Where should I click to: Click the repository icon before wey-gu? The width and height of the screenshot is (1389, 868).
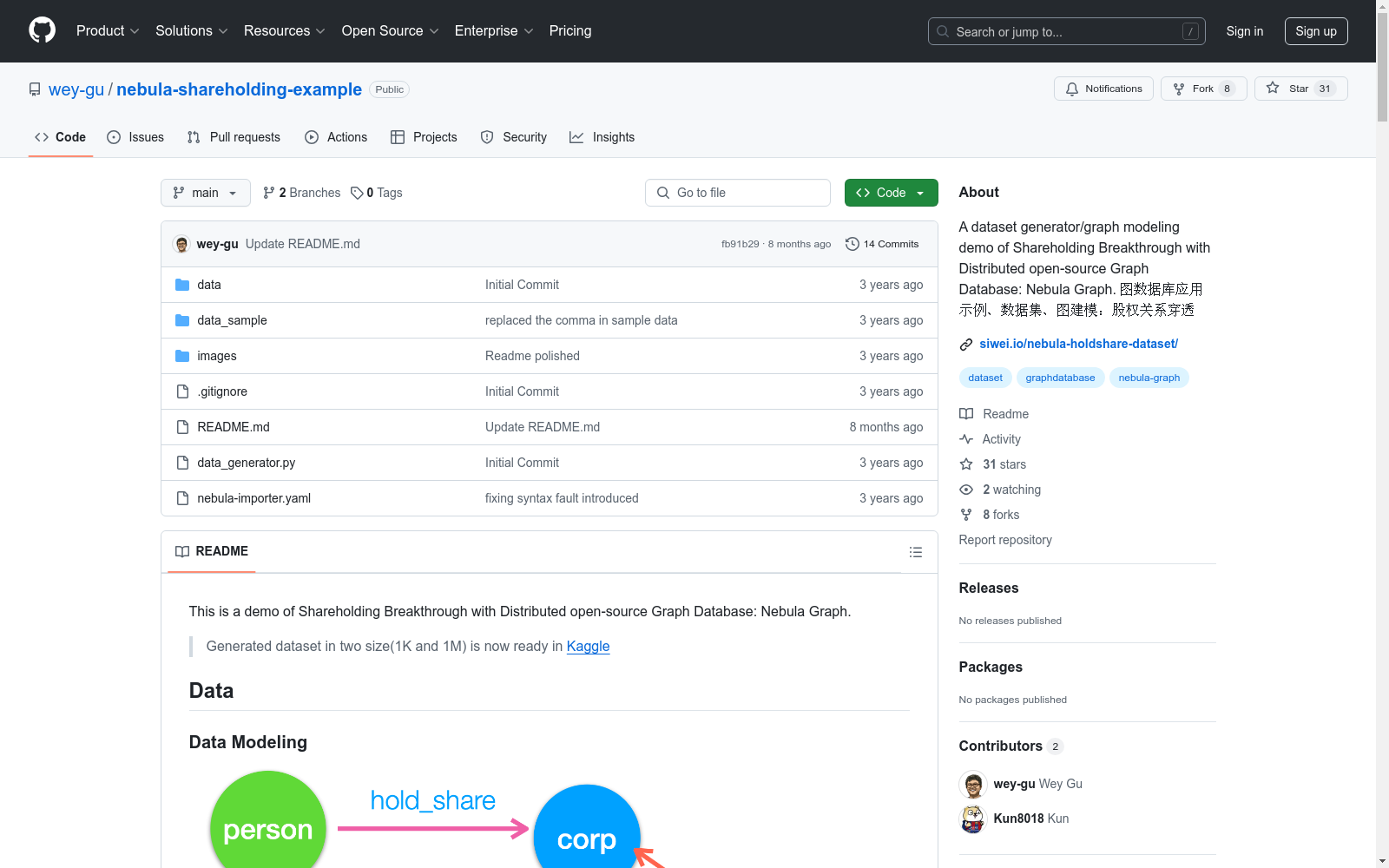click(x=35, y=89)
